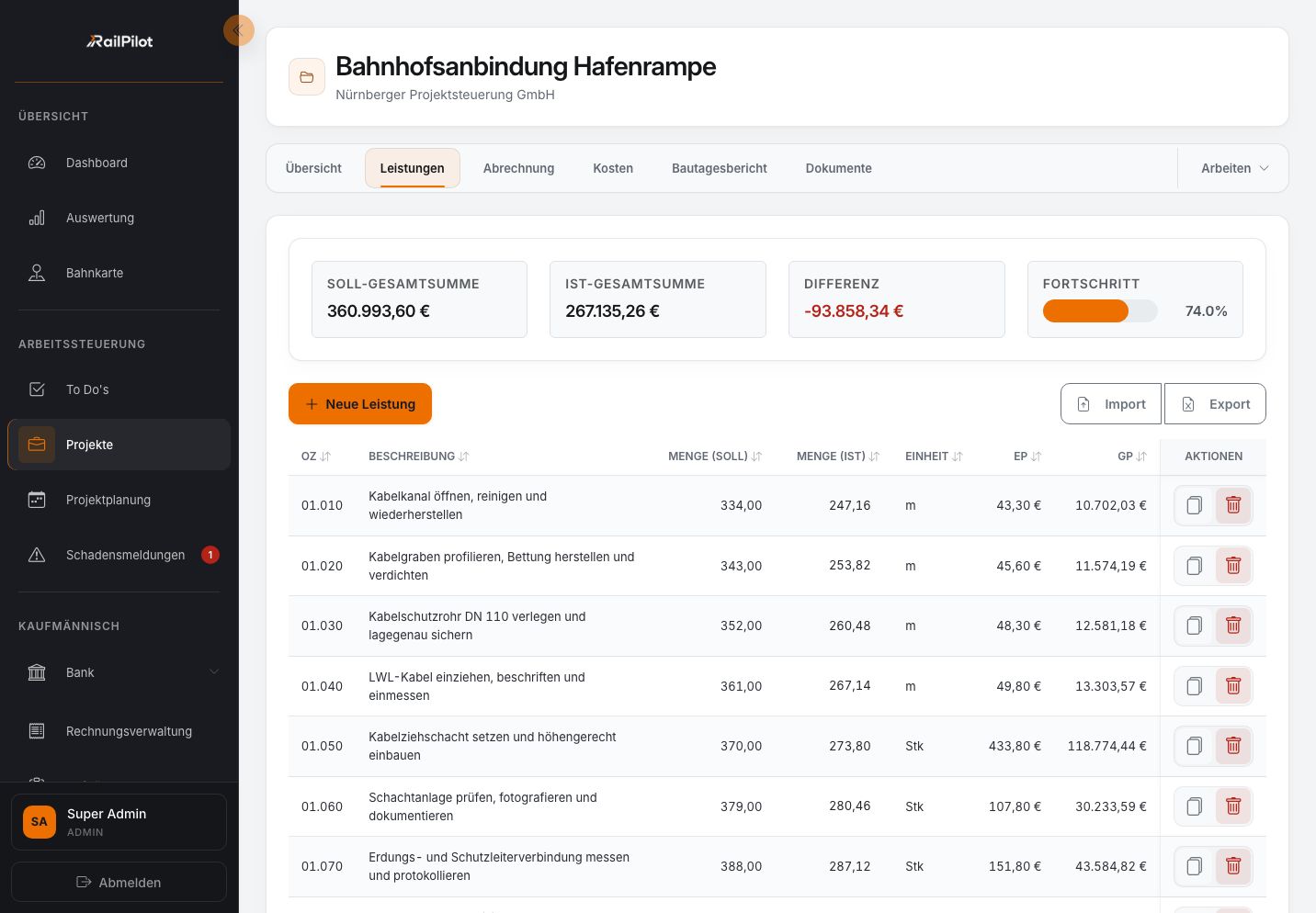Delete the 01.060 Schachtanlage prüfen row
Viewport: 1316px width, 913px height.
click(1233, 806)
